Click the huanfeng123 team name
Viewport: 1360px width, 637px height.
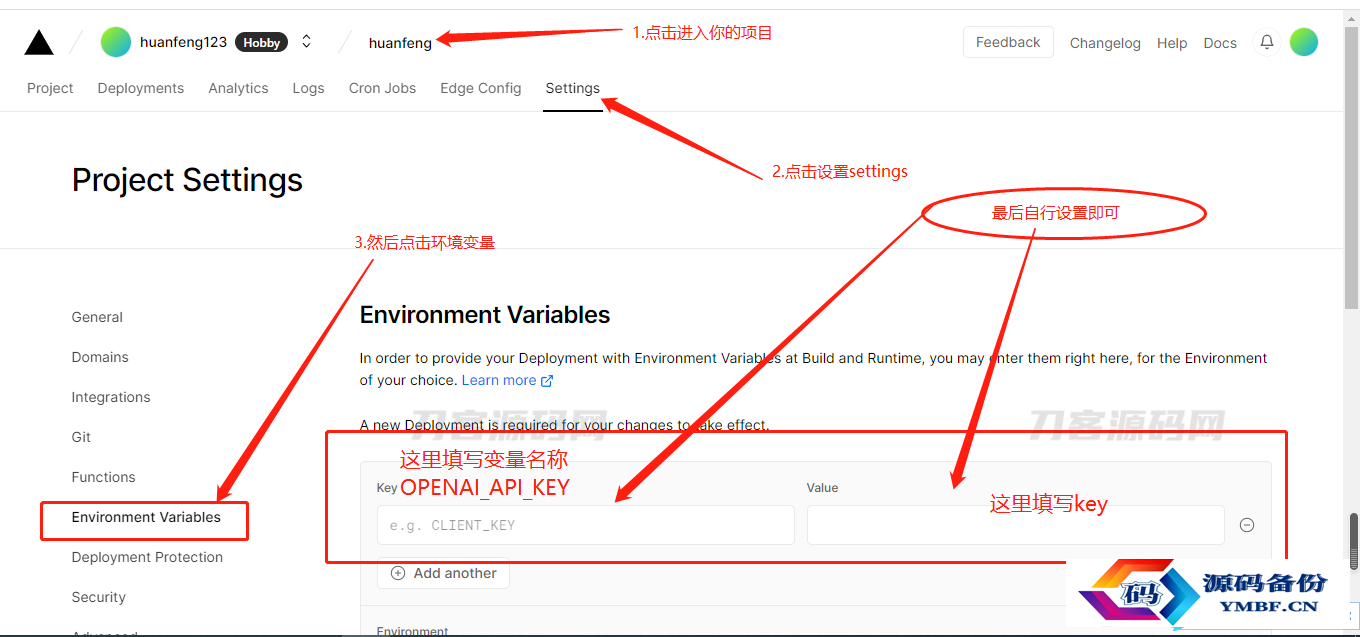[183, 42]
